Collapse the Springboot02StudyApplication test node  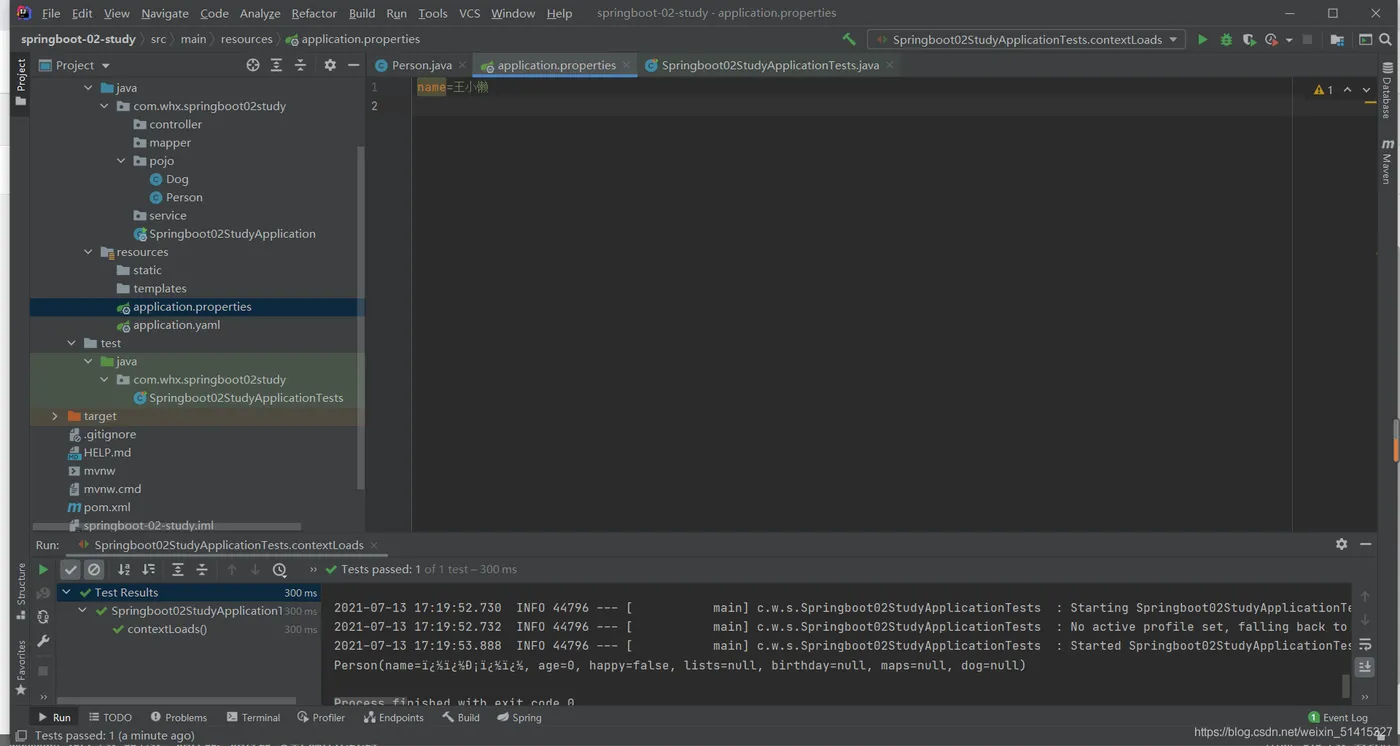coord(83,611)
